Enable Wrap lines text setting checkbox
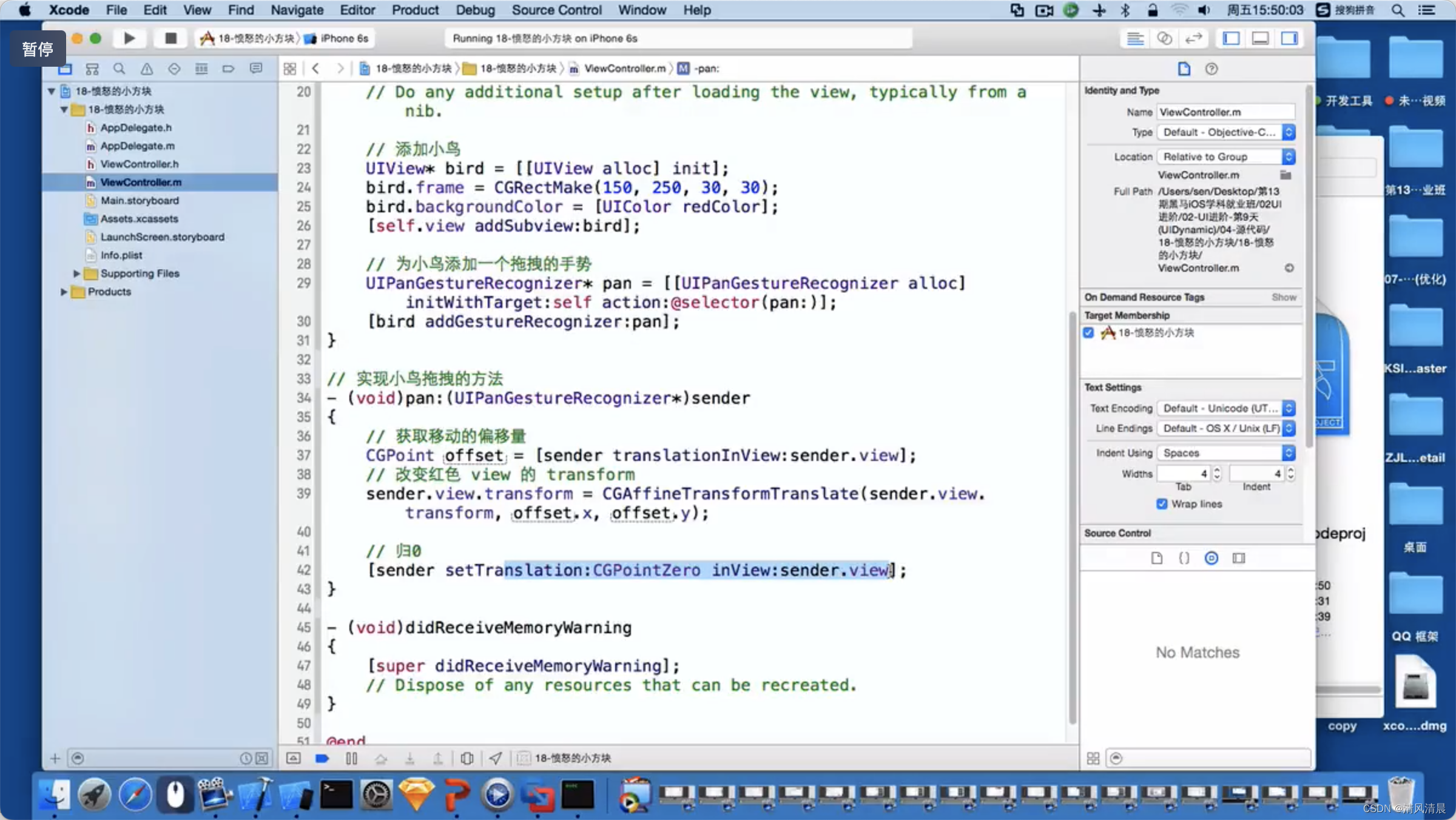This screenshot has height=820, width=1456. [x=1163, y=504]
